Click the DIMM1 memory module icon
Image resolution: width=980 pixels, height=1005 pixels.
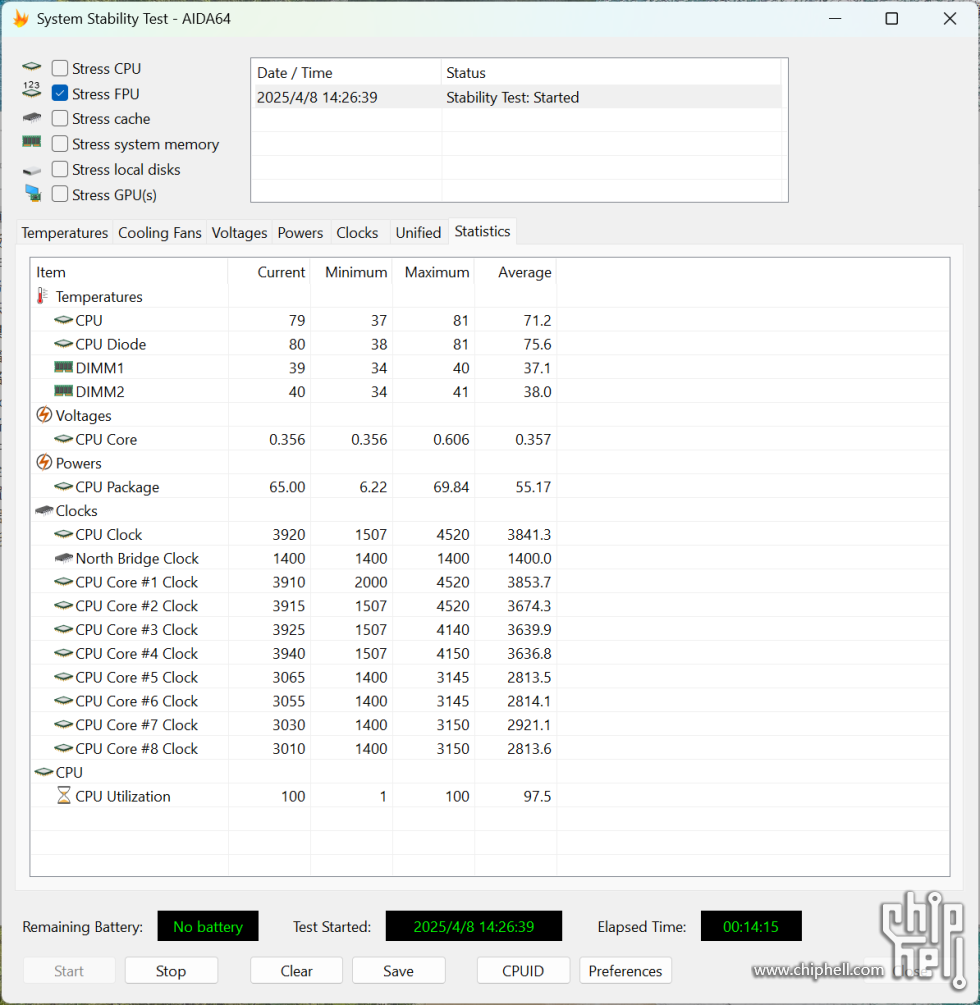(63, 367)
